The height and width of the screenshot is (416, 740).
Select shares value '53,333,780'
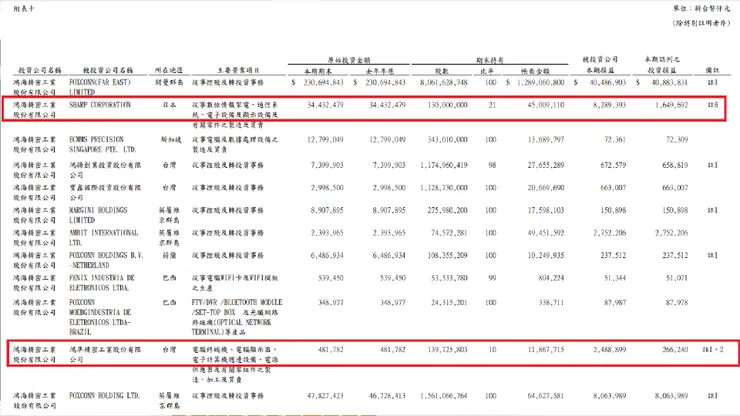(x=449, y=278)
